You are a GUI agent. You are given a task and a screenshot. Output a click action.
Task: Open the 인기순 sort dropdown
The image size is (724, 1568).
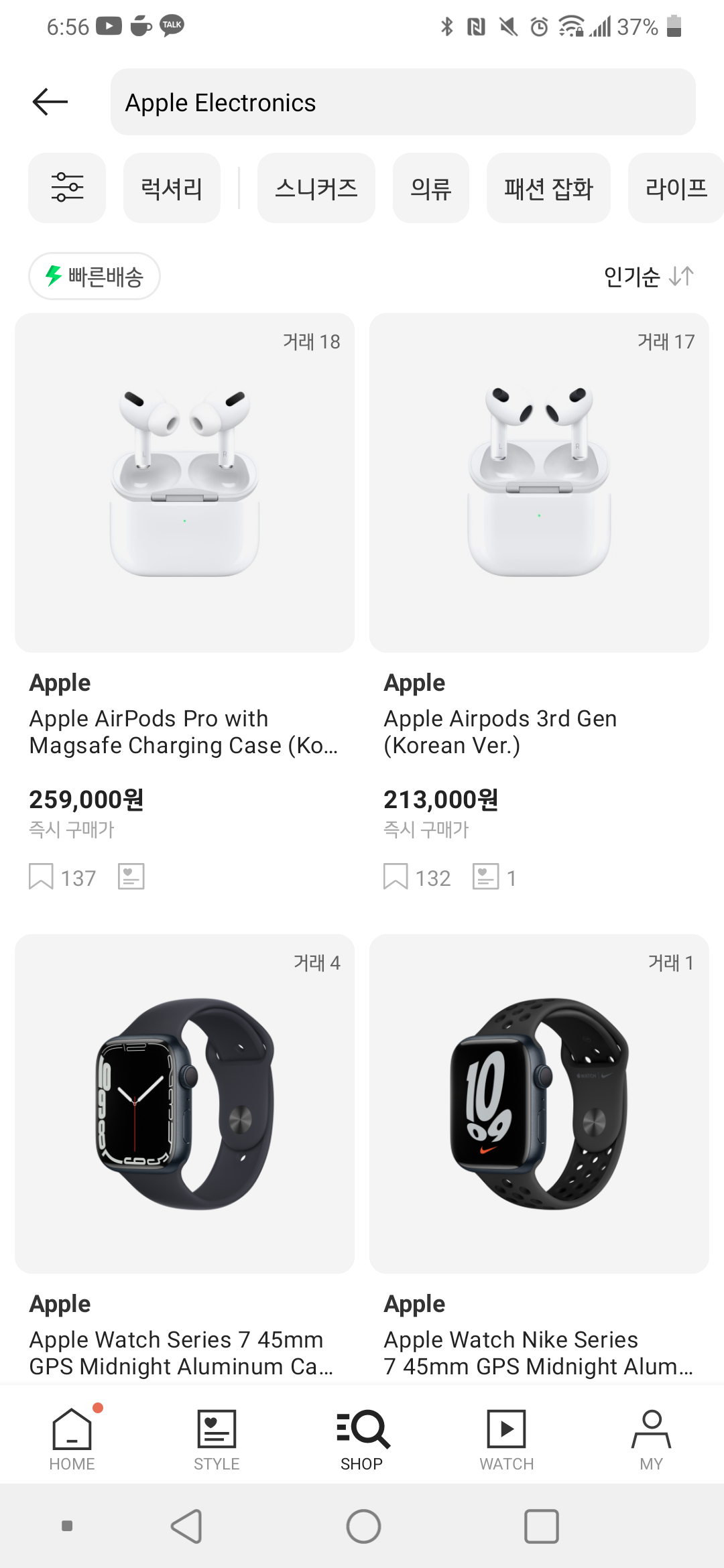(x=648, y=276)
